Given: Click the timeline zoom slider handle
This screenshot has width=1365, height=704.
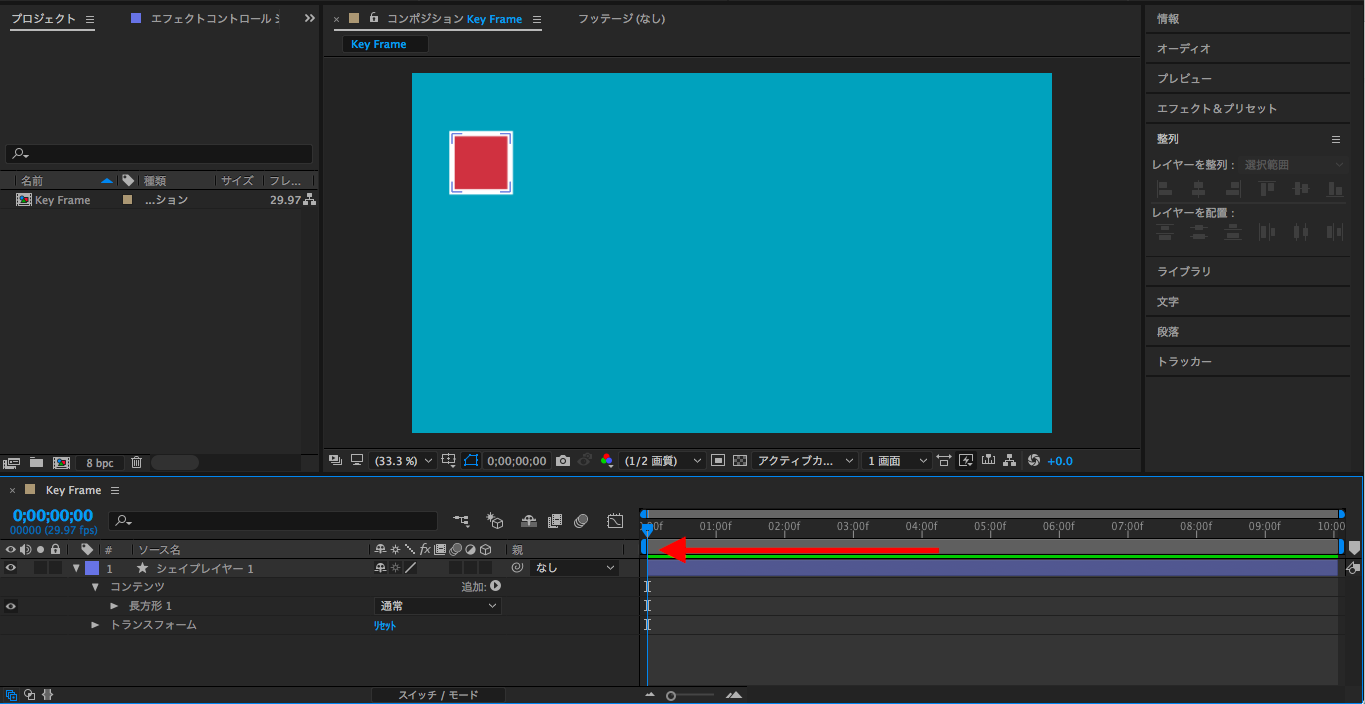Looking at the screenshot, I should tap(671, 696).
